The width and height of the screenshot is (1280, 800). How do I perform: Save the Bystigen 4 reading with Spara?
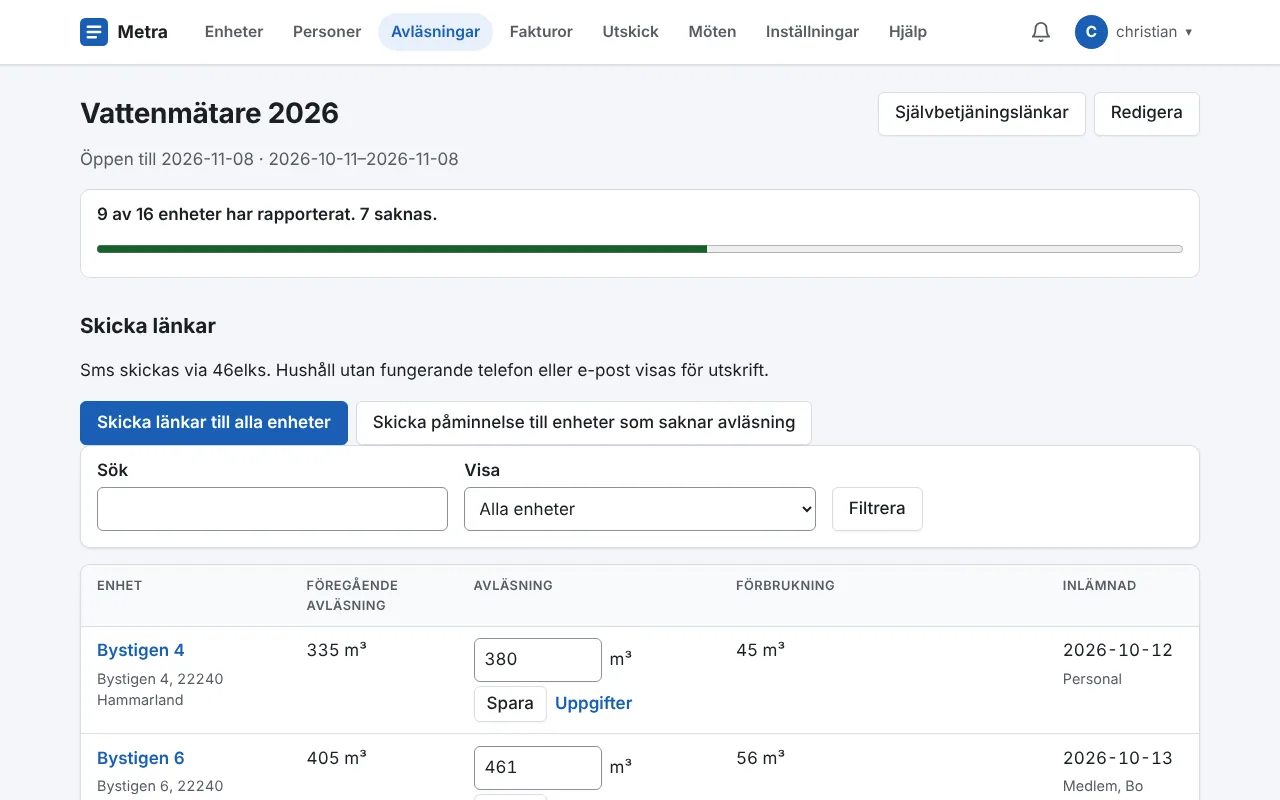[x=510, y=703]
